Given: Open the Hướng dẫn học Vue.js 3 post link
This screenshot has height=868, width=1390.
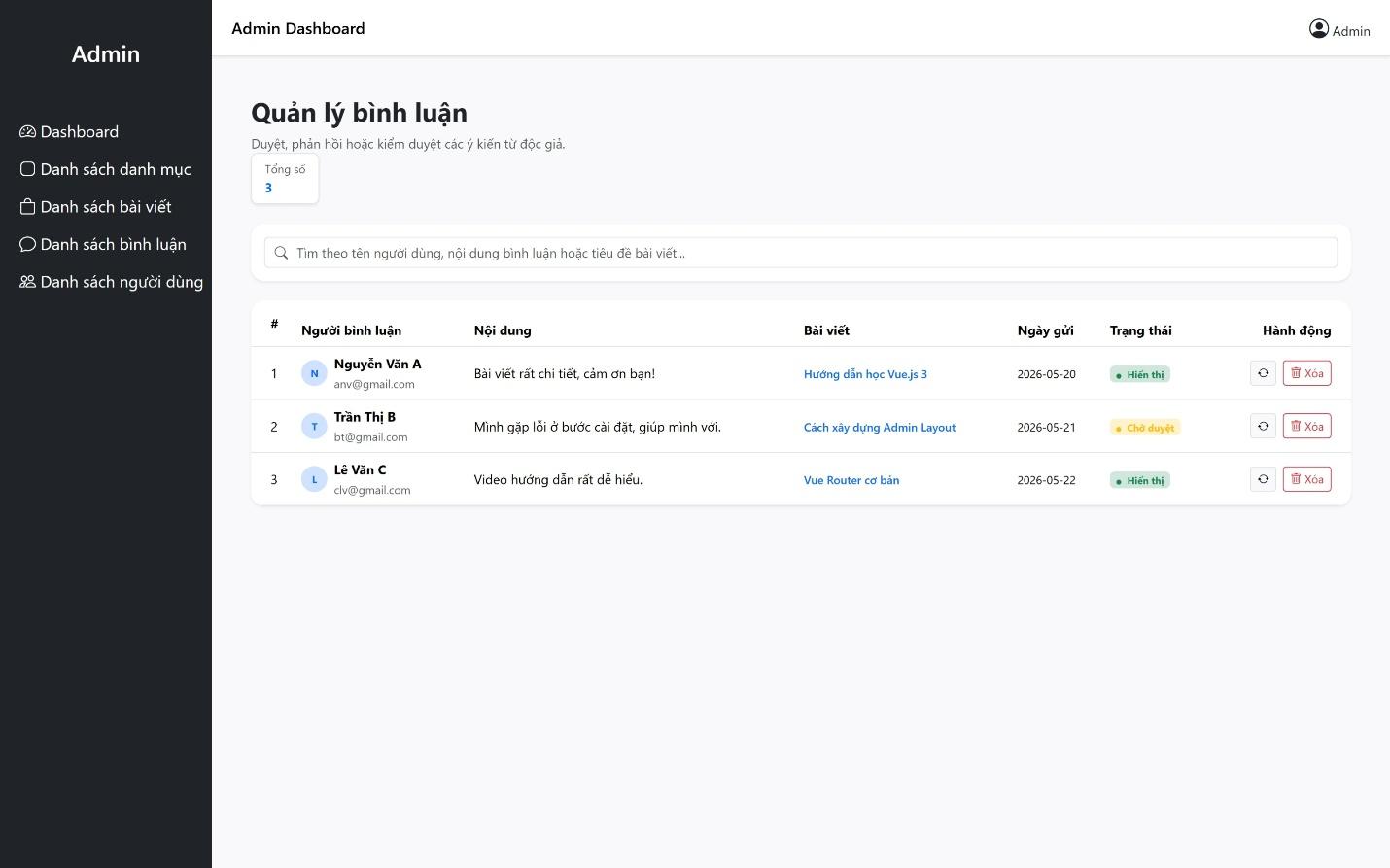Looking at the screenshot, I should [x=865, y=374].
